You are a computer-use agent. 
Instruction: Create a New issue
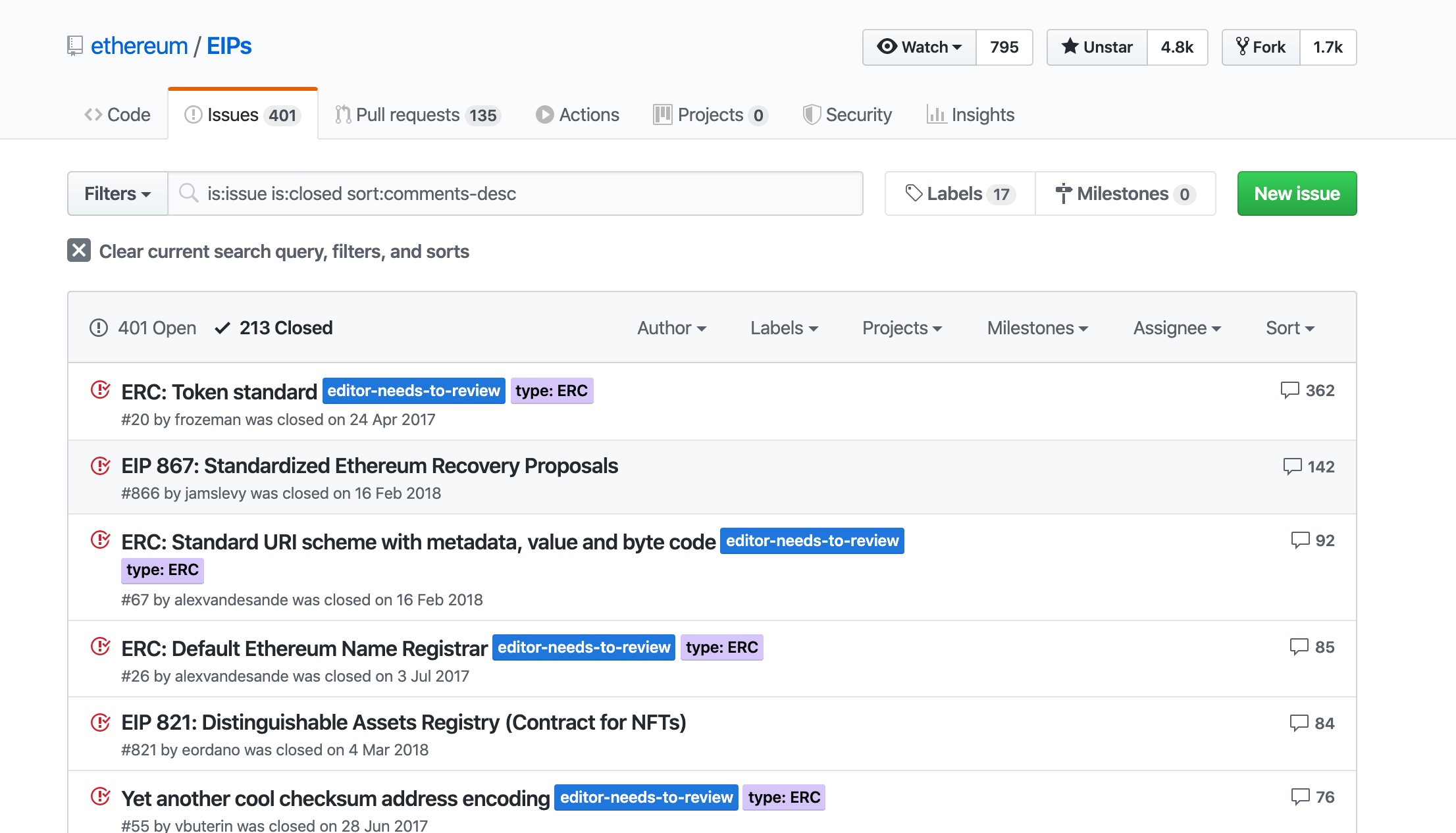coord(1297,193)
